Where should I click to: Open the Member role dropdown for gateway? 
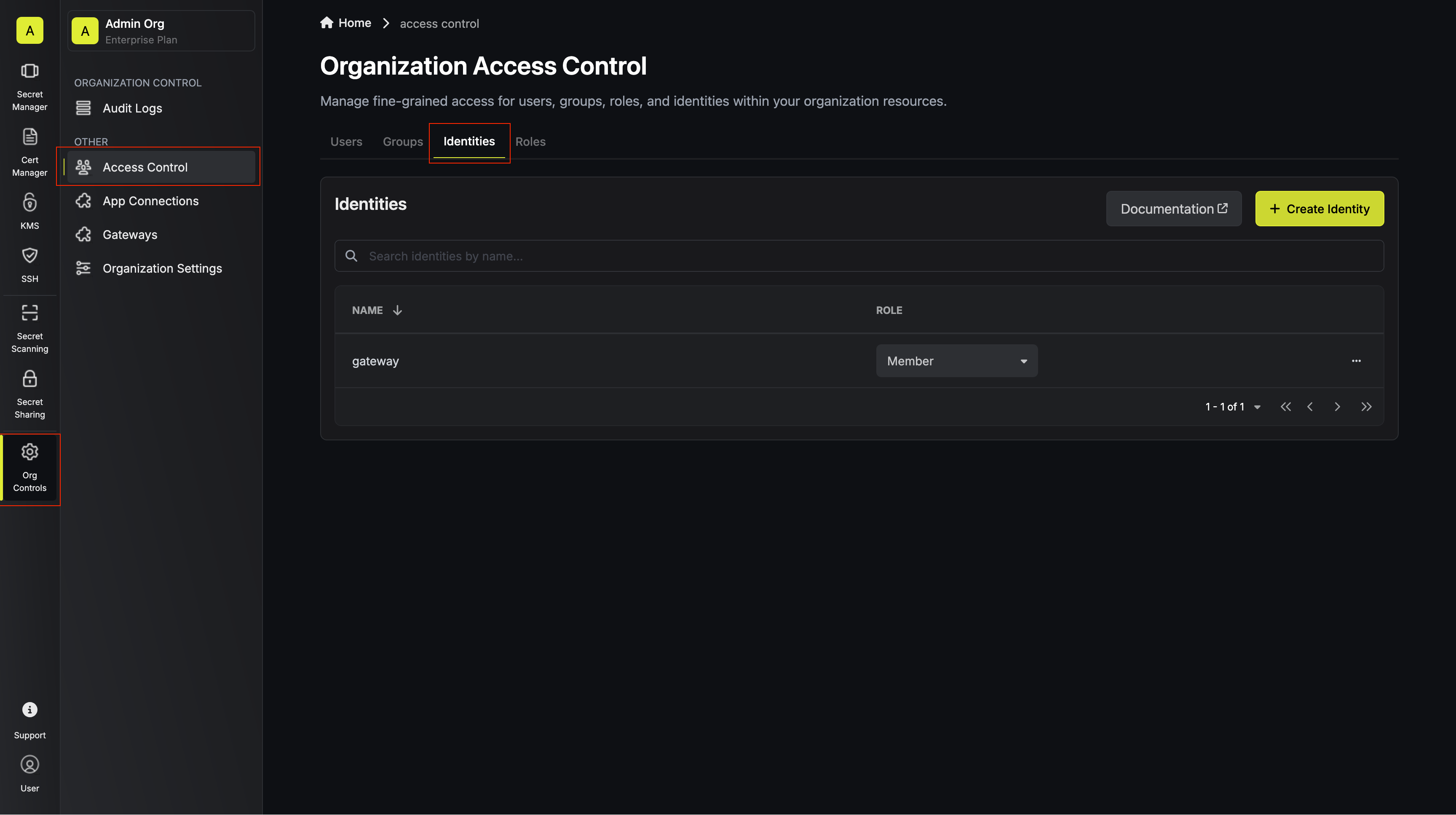pyautogui.click(x=956, y=361)
